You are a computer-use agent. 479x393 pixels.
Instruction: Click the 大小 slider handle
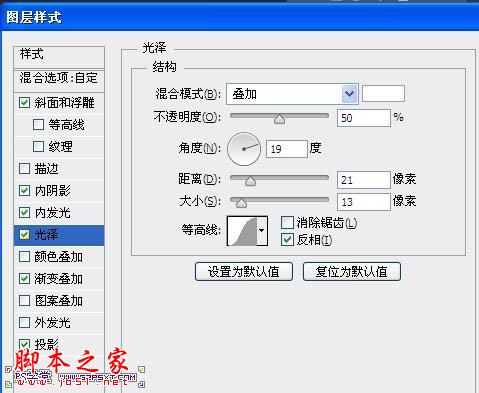pyautogui.click(x=241, y=203)
